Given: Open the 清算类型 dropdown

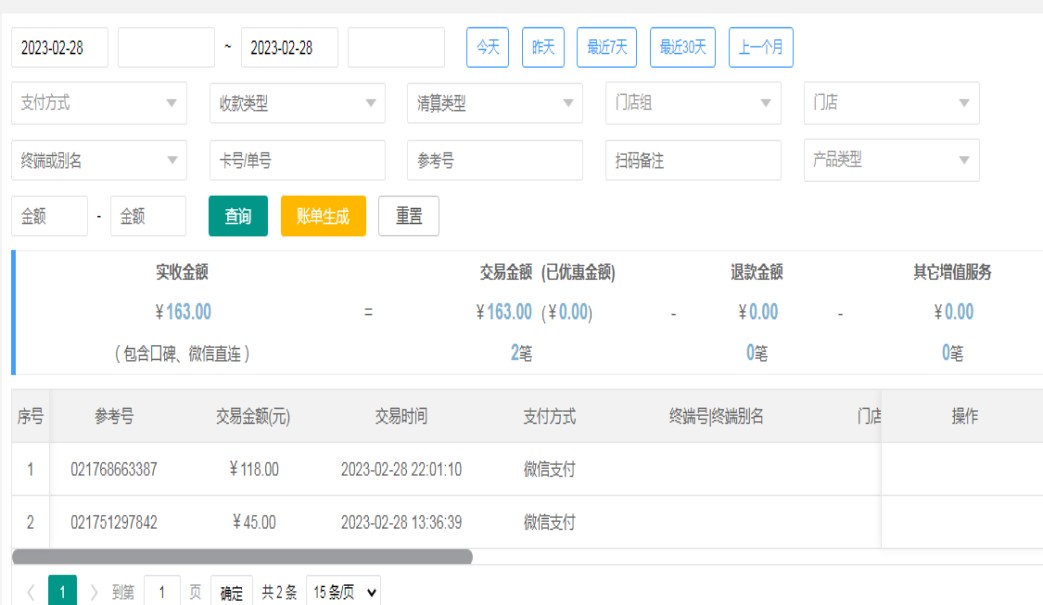Looking at the screenshot, I should pos(494,103).
